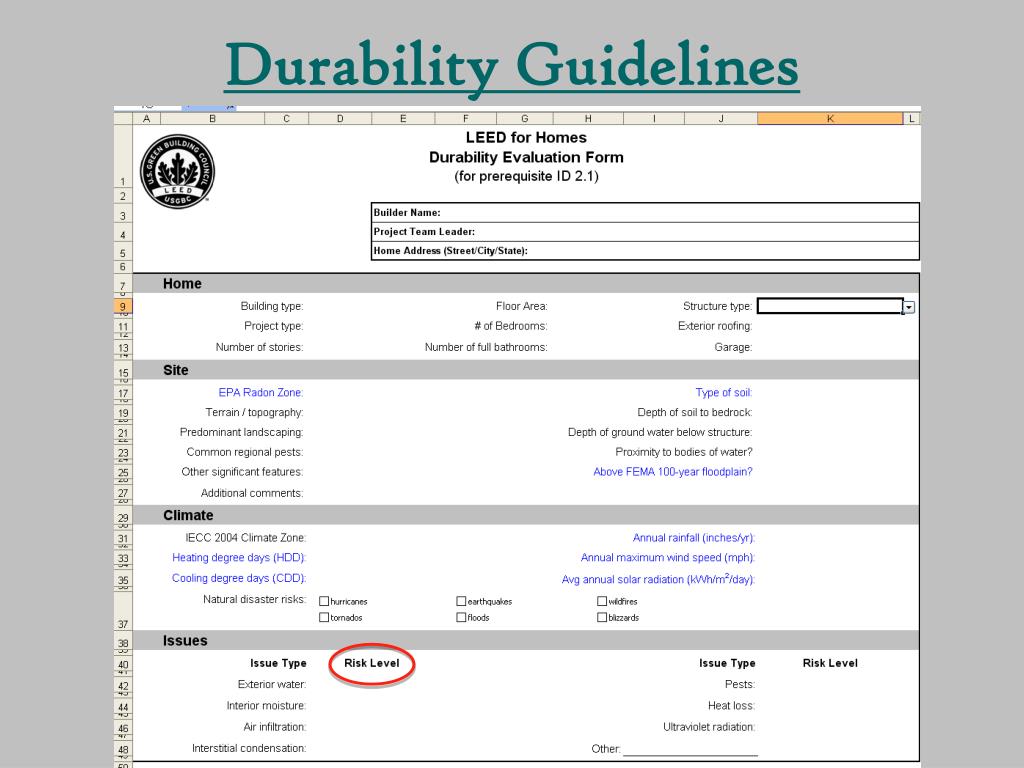The height and width of the screenshot is (768, 1024).
Task: Select row 5 header
Action: tap(123, 253)
